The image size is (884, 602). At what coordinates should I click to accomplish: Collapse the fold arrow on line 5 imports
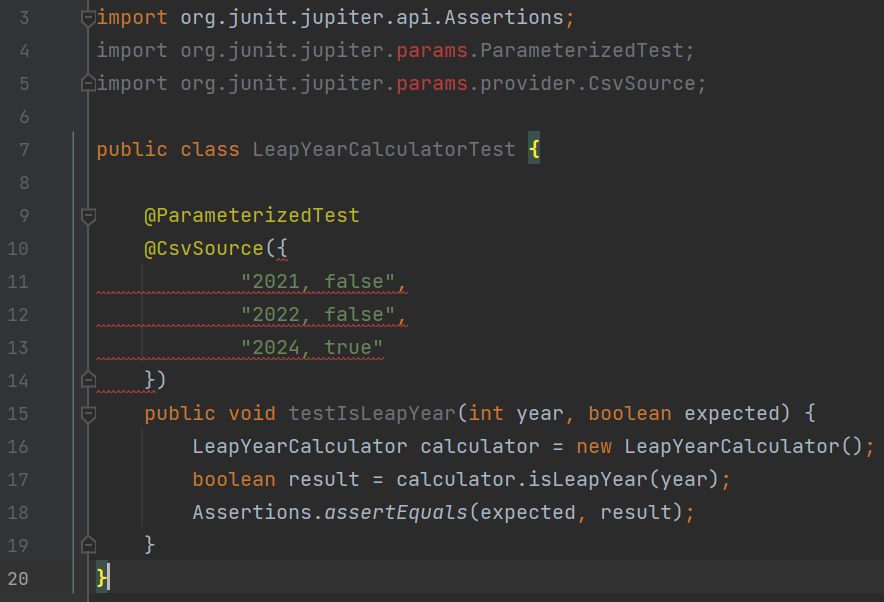(87, 83)
